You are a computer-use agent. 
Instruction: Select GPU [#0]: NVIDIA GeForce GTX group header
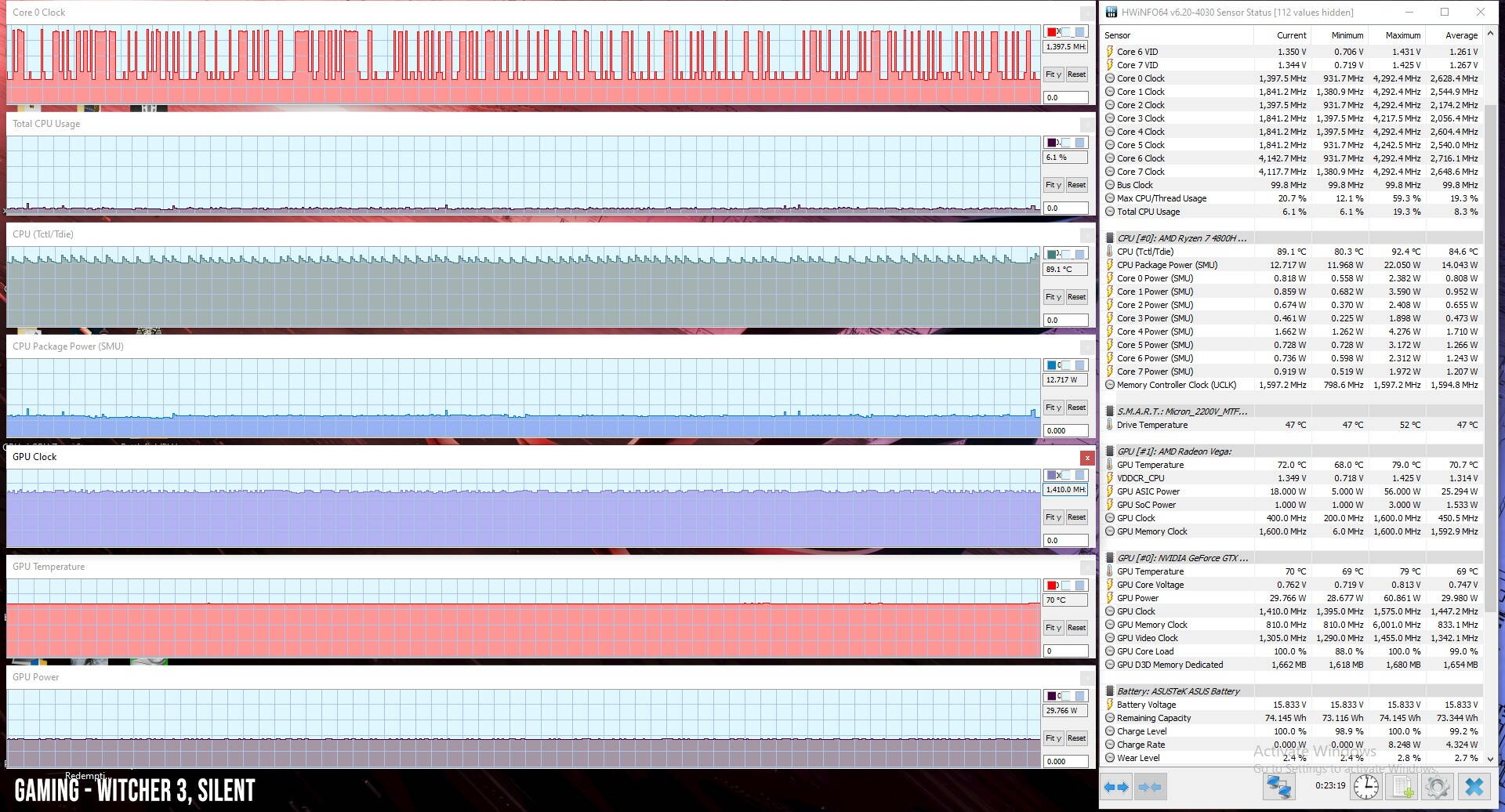(1182, 558)
